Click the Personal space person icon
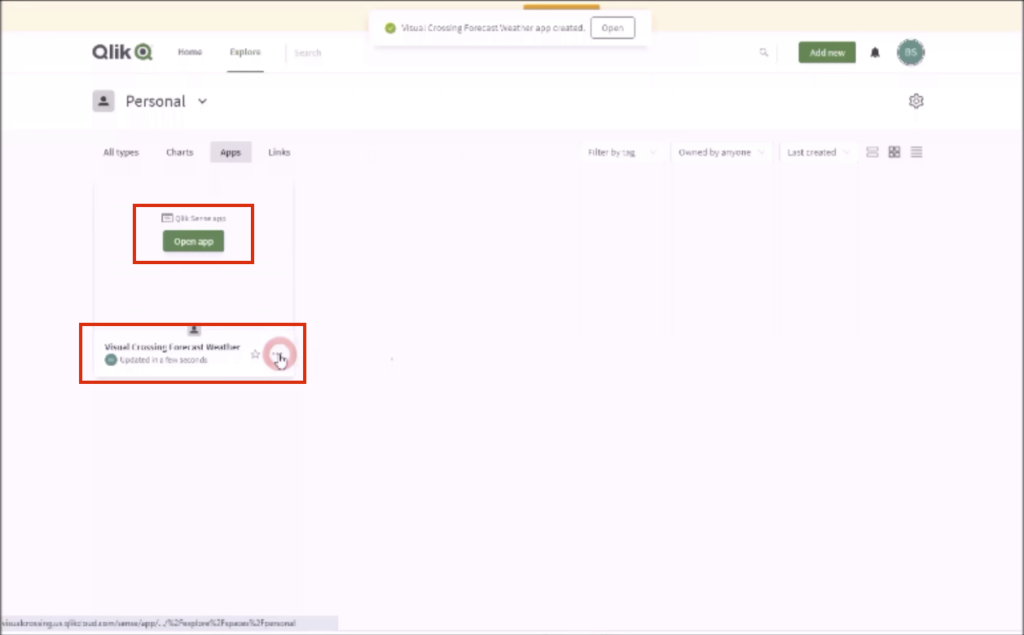The image size is (1024, 635). tap(103, 101)
